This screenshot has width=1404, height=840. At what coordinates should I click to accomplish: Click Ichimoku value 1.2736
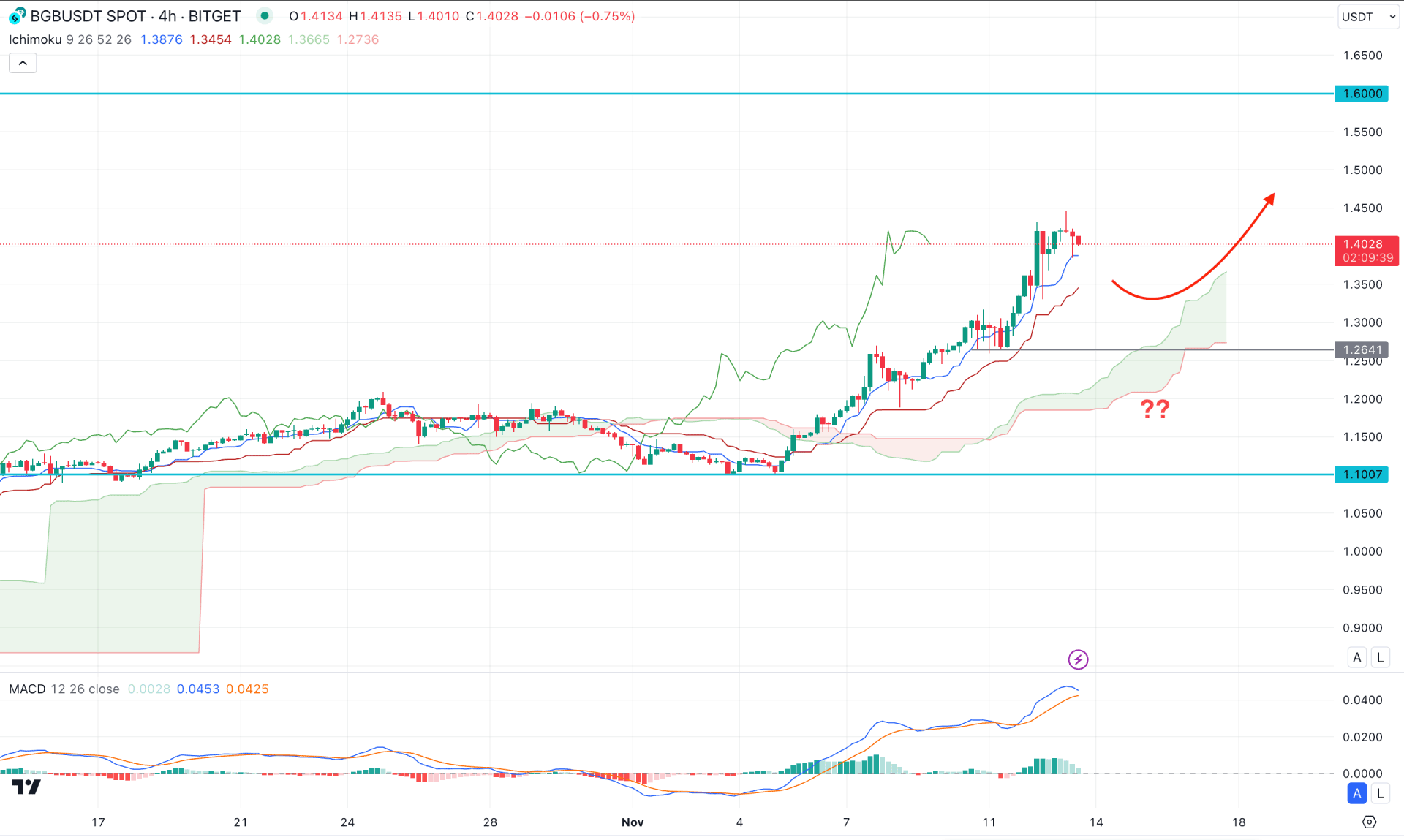(x=358, y=39)
